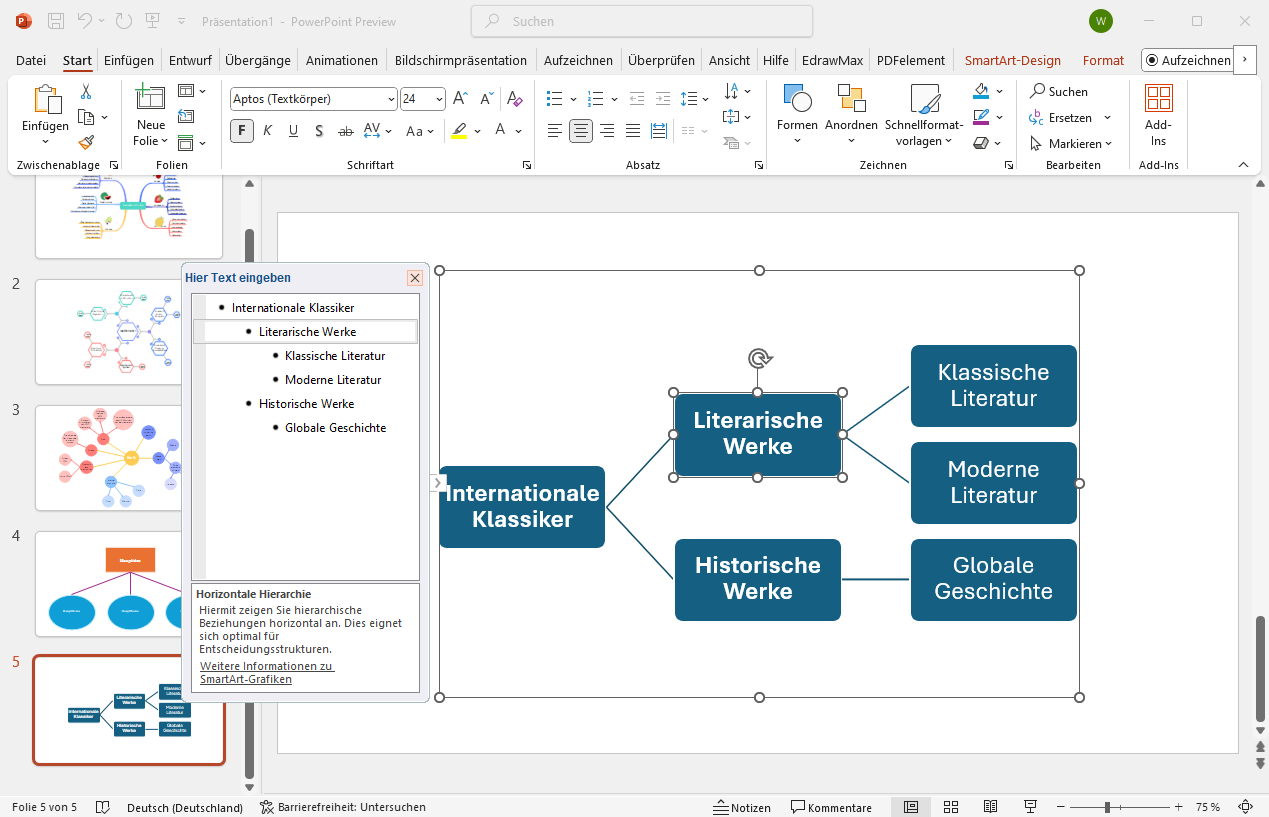Toggle text shadow S button
This screenshot has width=1269, height=817.
click(319, 131)
